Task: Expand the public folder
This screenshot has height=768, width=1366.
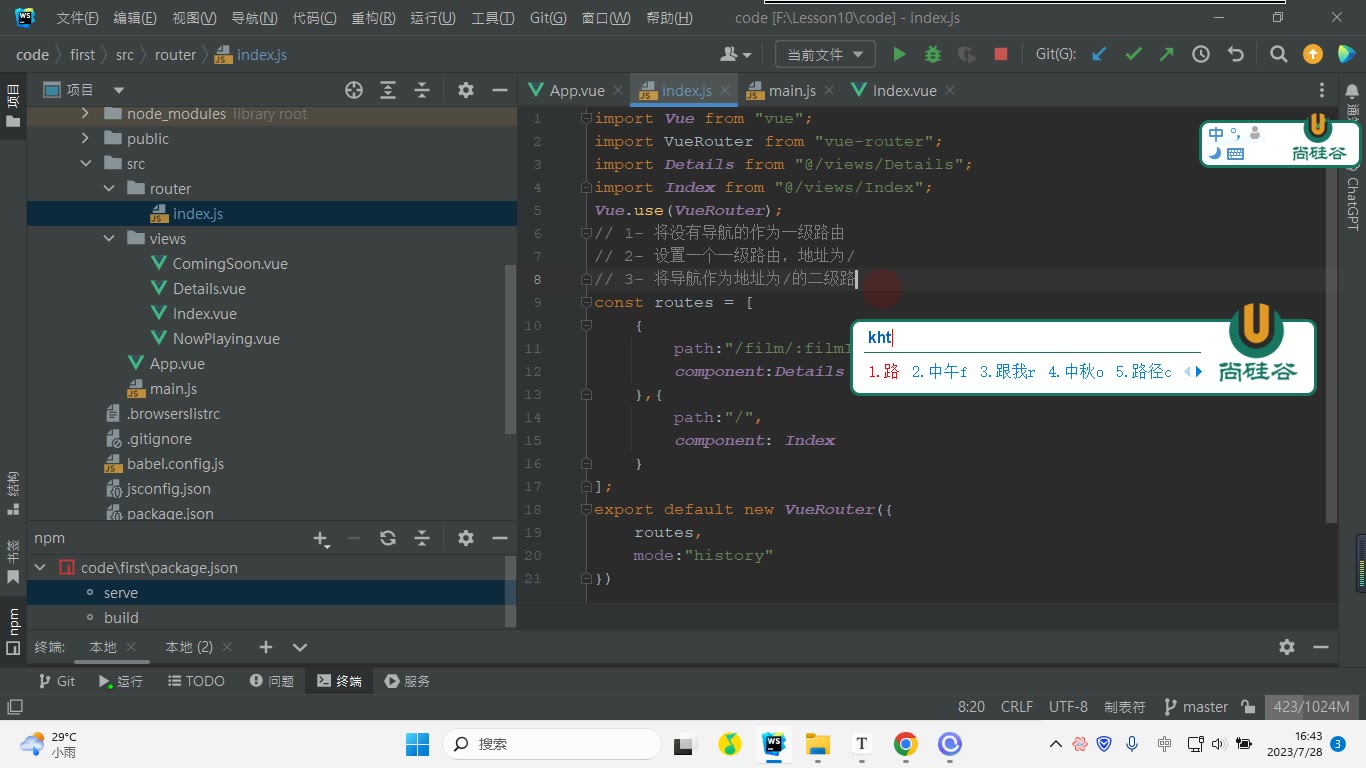Action: coord(85,139)
